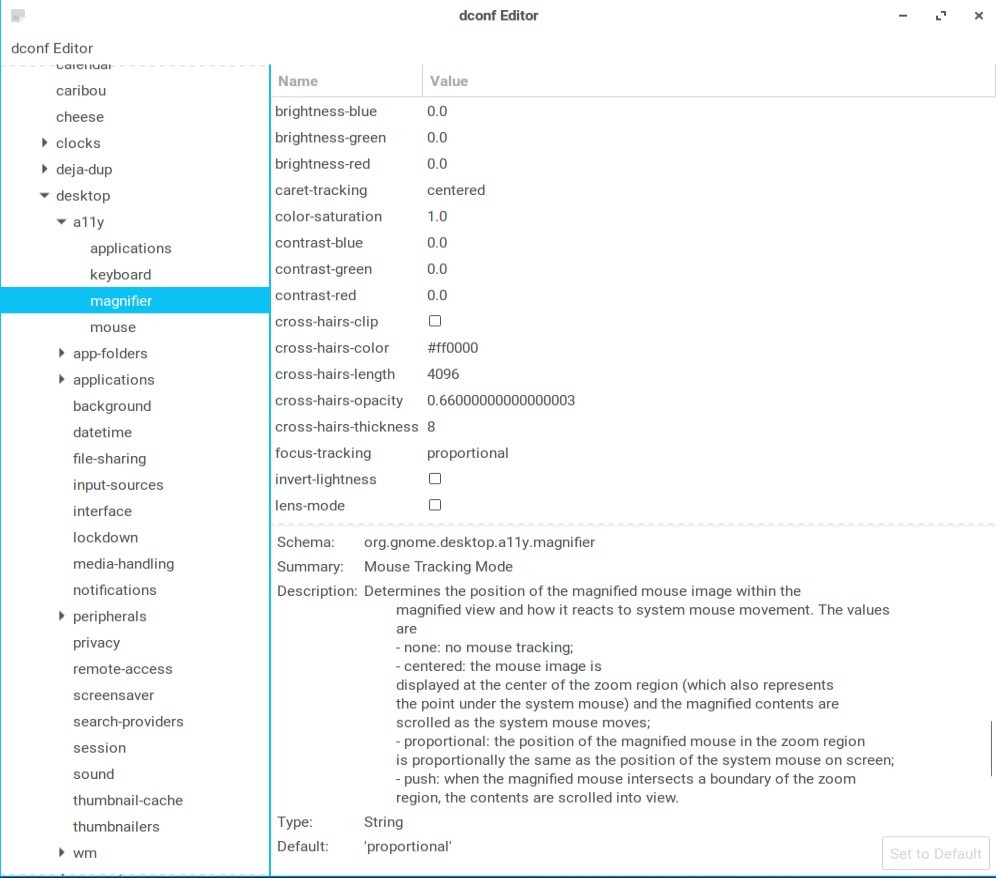Screen dimensions: 996x878
Task: Click the description panel vertical scrollbar
Action: (x=991, y=748)
